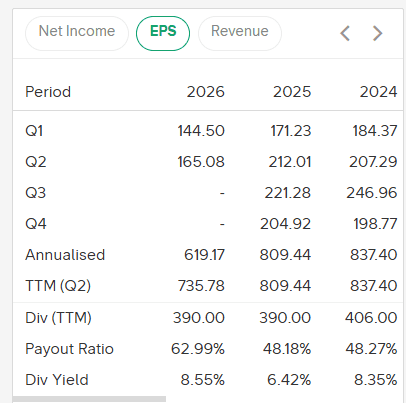Click the Div (TTM) 2024 value 406.00
The image size is (406, 403).
tap(371, 317)
